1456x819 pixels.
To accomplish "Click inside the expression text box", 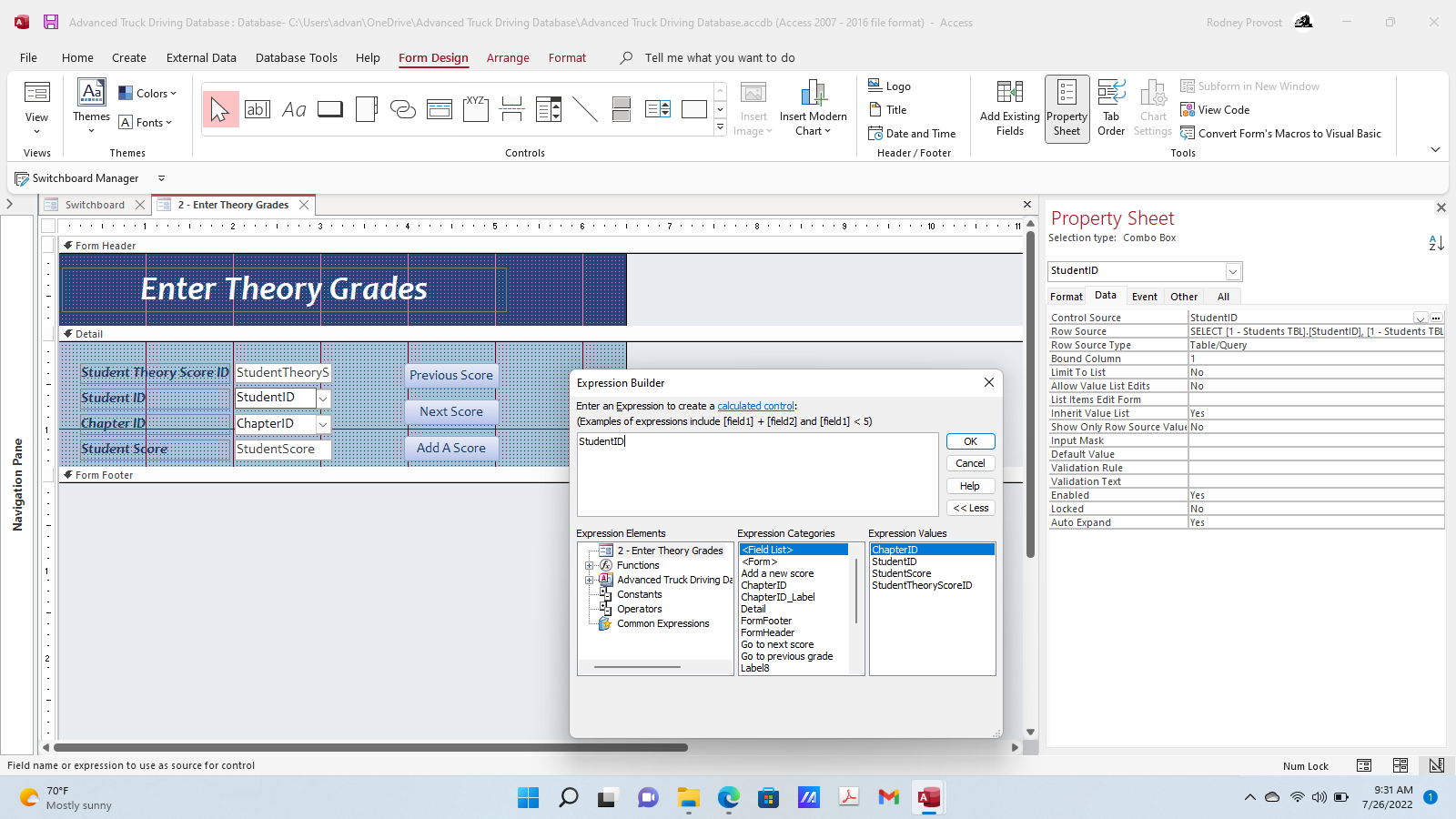I will click(x=757, y=474).
